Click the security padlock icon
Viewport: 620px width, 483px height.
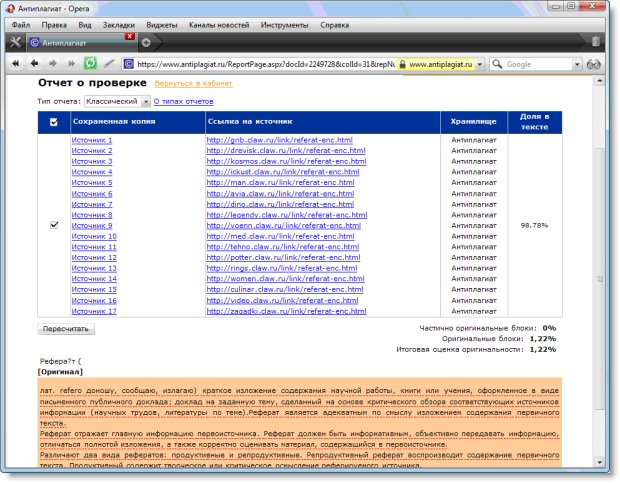point(402,64)
